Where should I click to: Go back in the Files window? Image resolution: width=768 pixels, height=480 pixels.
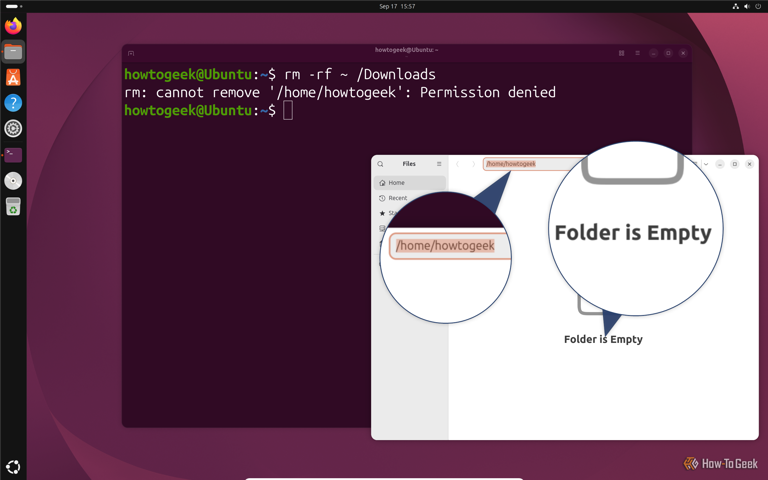tap(457, 164)
